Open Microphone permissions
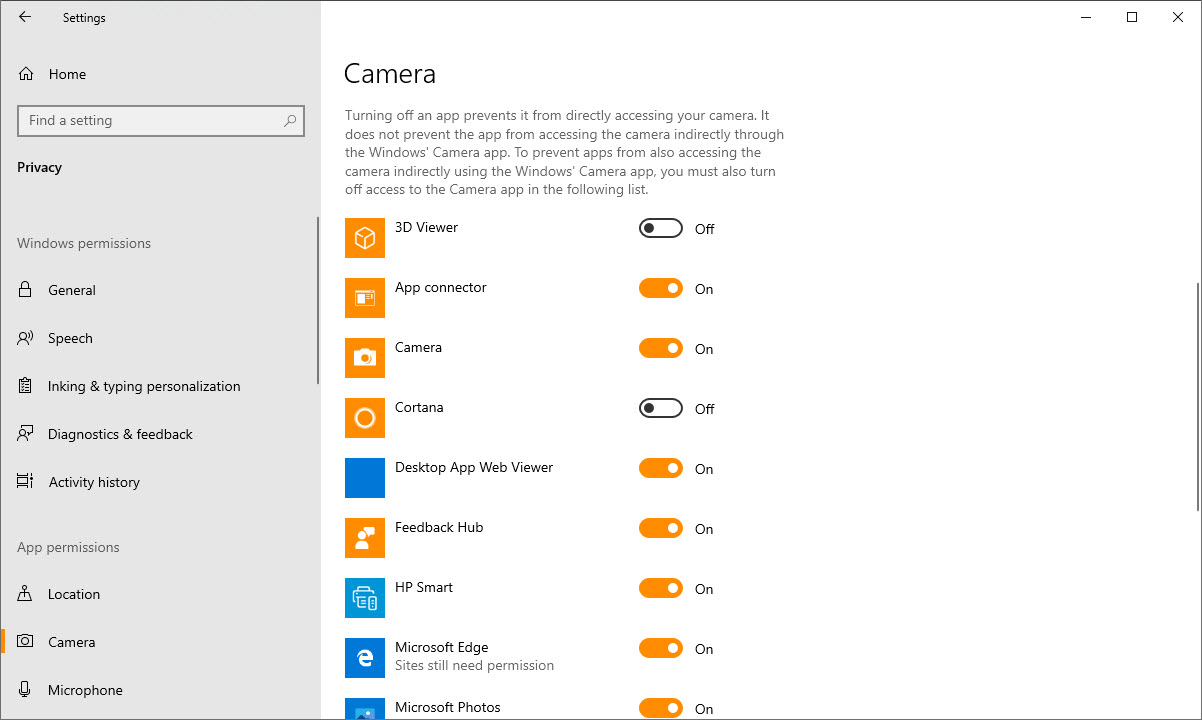The image size is (1202, 720). coord(160,690)
